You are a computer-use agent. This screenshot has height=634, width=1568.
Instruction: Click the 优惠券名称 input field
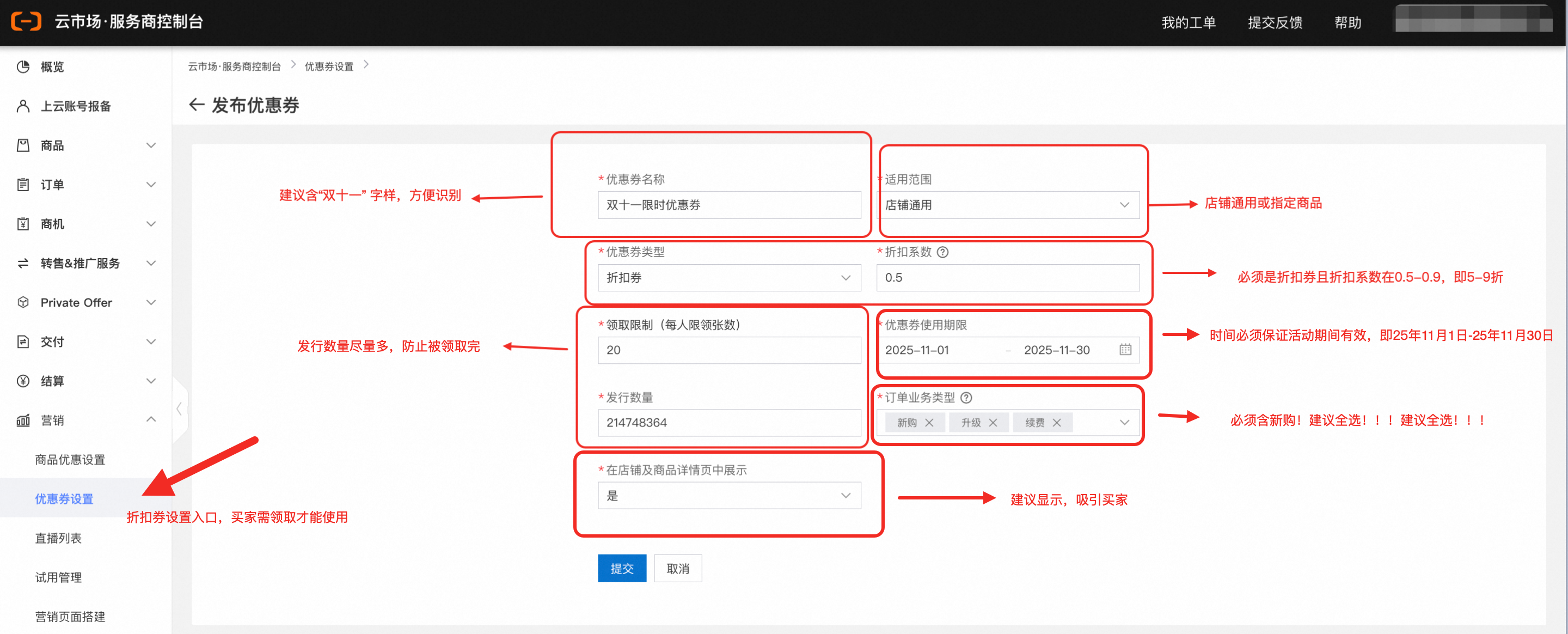pyautogui.click(x=728, y=205)
